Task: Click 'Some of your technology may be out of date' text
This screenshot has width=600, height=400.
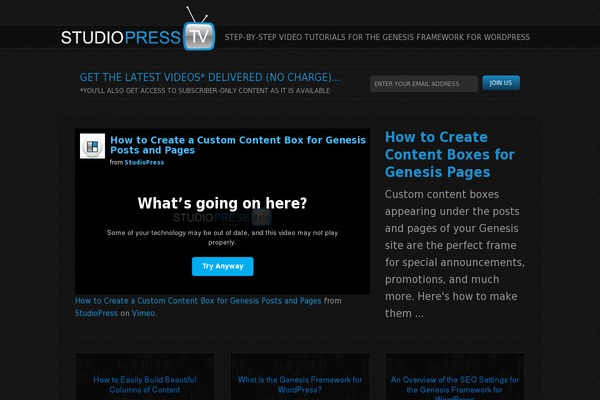Action: (222, 237)
